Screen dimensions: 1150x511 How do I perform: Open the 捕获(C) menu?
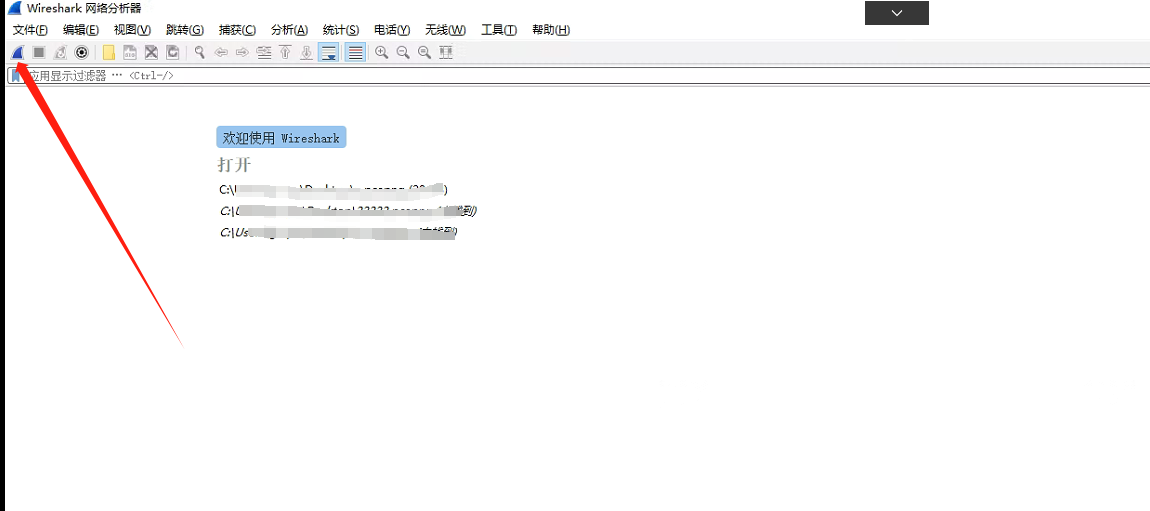[x=238, y=30]
